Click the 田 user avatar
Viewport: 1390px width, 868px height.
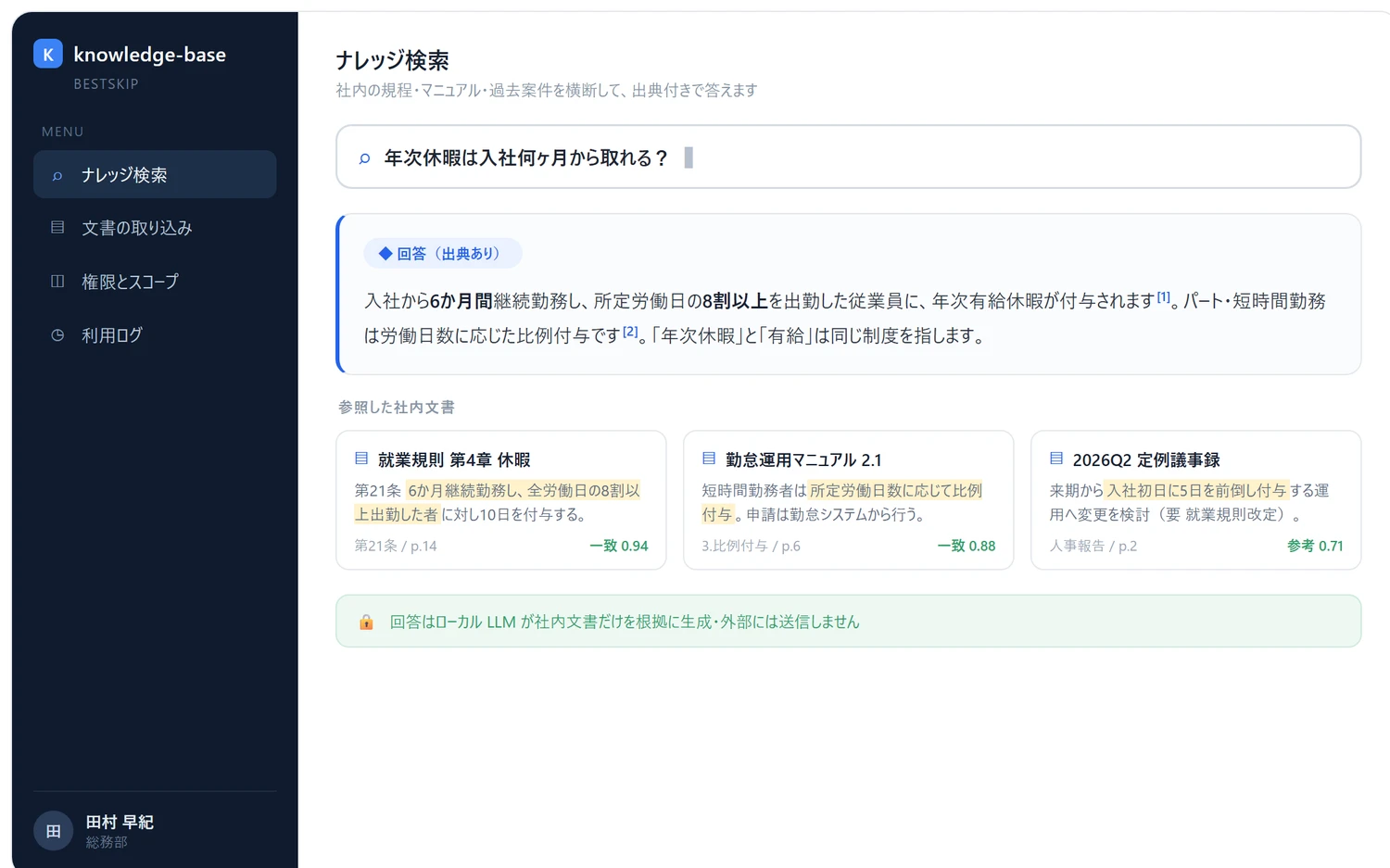tap(53, 831)
